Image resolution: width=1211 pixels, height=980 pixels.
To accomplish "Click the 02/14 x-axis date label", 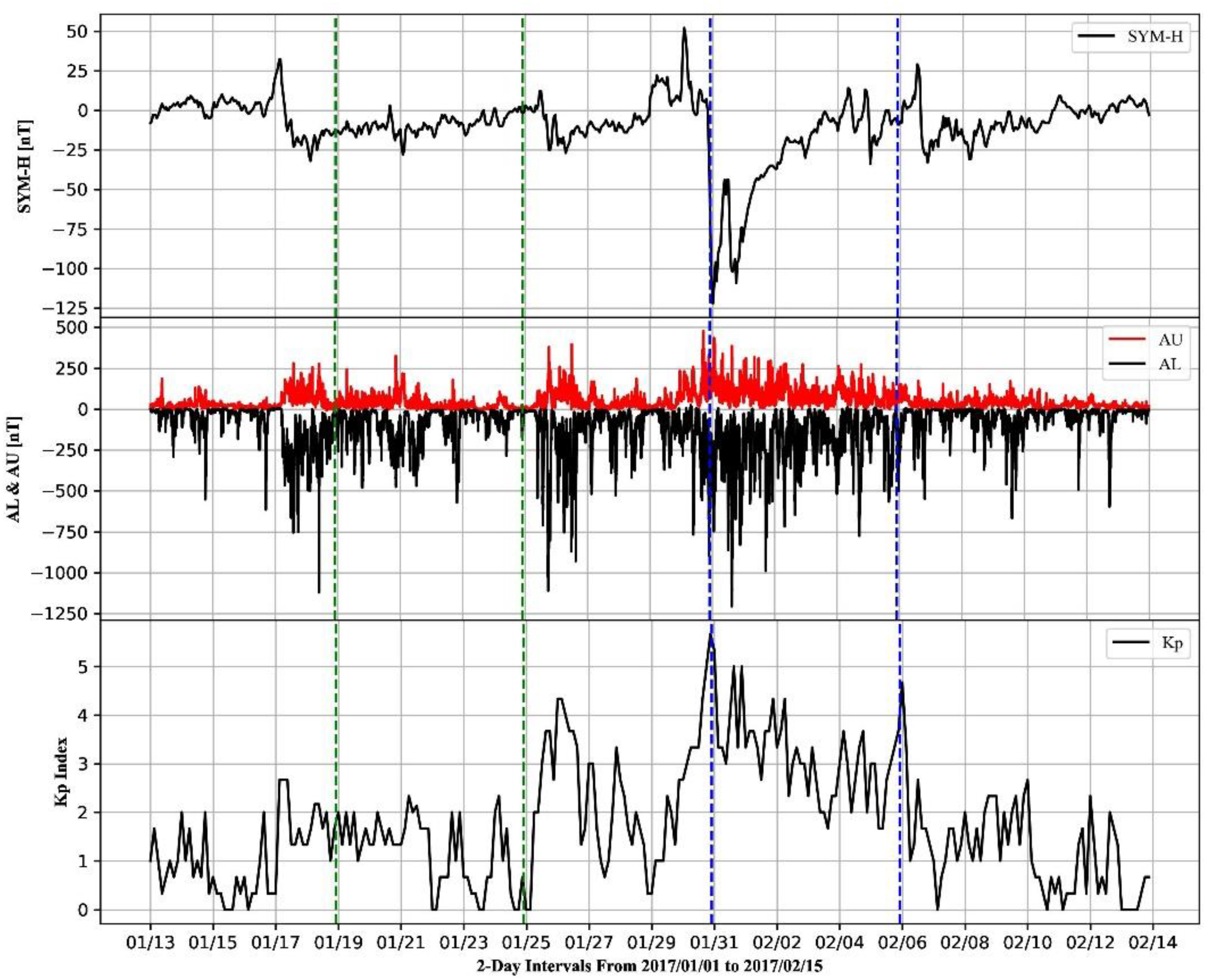I will pos(1152,943).
